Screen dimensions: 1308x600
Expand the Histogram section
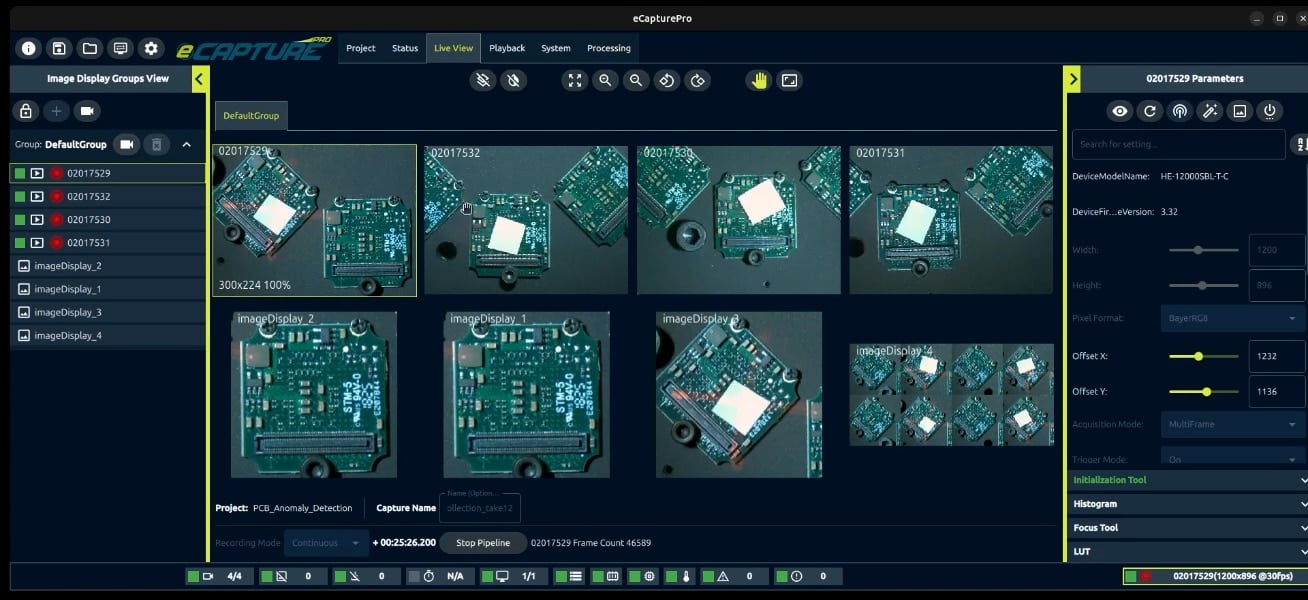(1187, 504)
